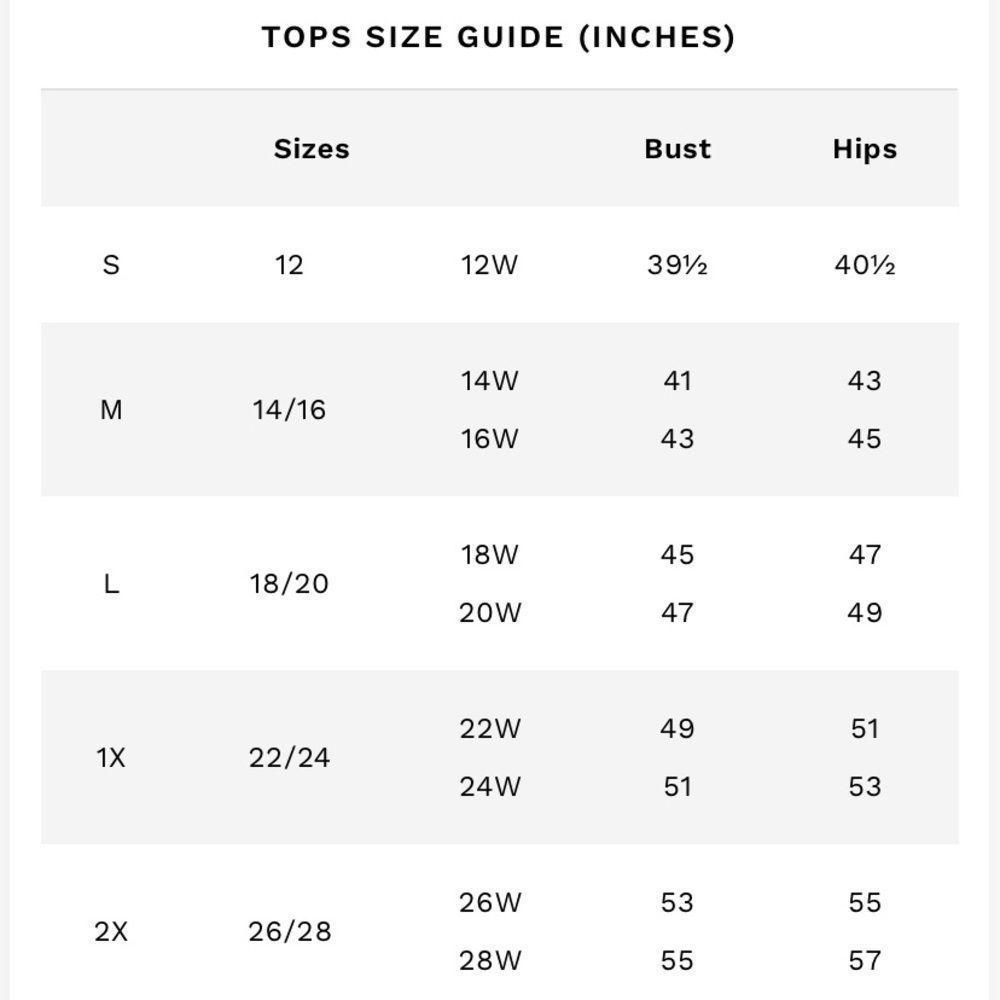Click the 28W size entry
Screen dimensions: 1000x1000
(490, 960)
